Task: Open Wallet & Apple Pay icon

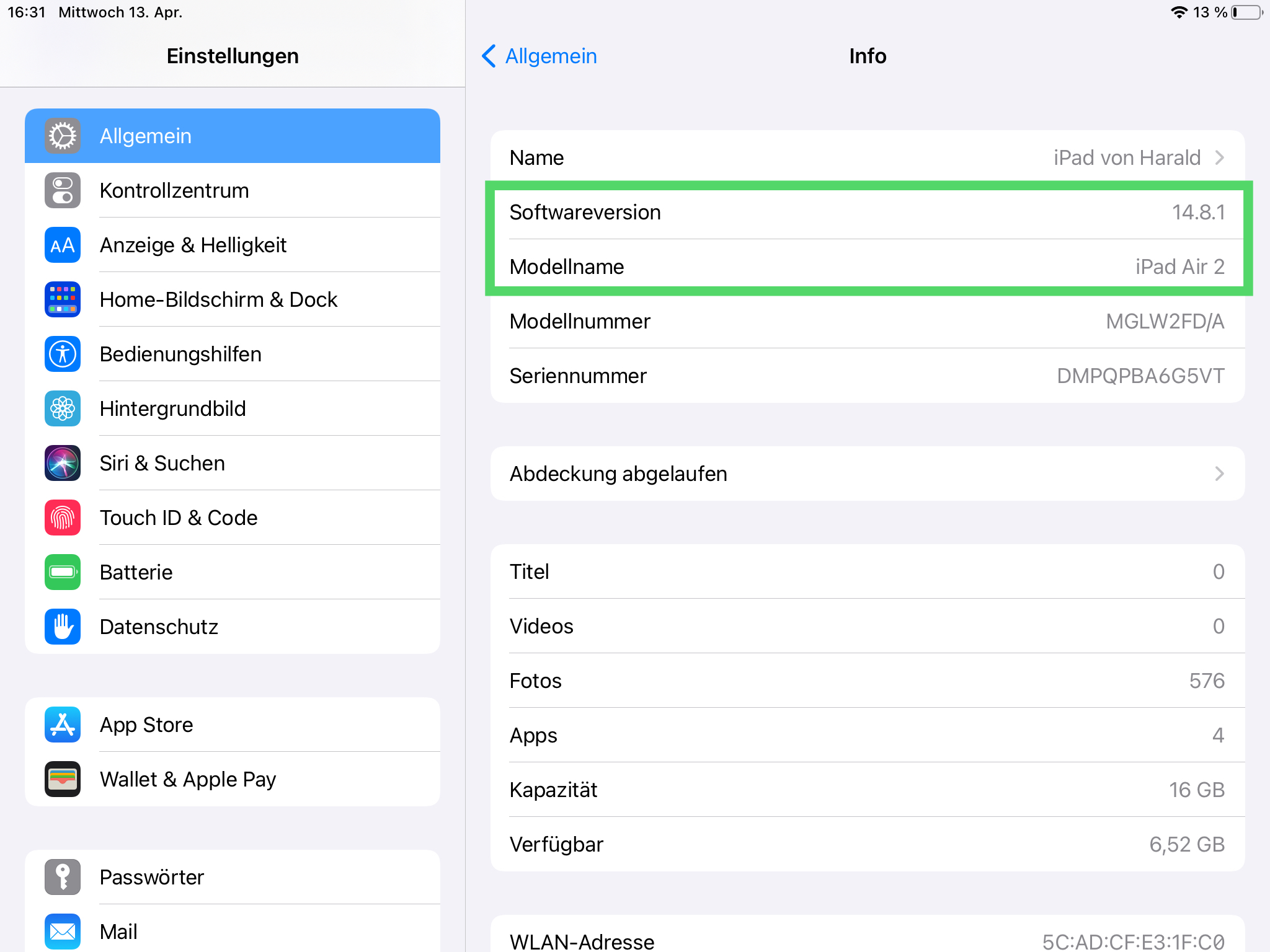Action: pyautogui.click(x=63, y=779)
